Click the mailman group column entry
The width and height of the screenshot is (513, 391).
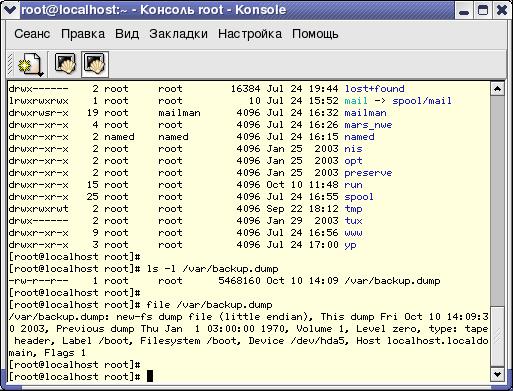[x=179, y=113]
